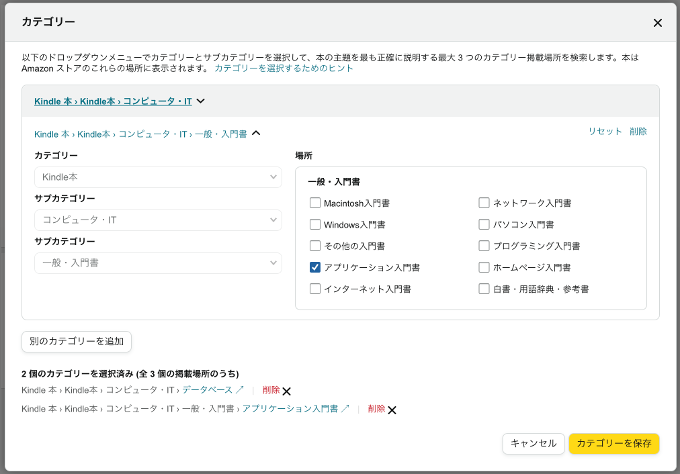Check the Macintosh入門書 checkbox
This screenshot has height=474, width=680.
click(316, 203)
